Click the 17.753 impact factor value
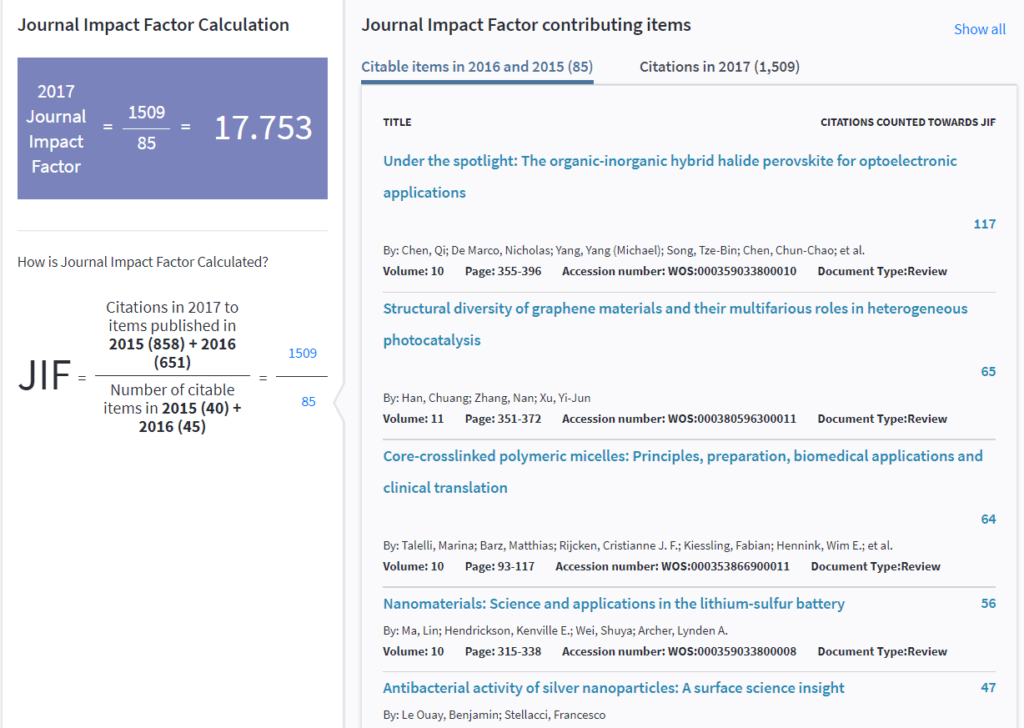Screen dimensions: 1024x728 263,128
